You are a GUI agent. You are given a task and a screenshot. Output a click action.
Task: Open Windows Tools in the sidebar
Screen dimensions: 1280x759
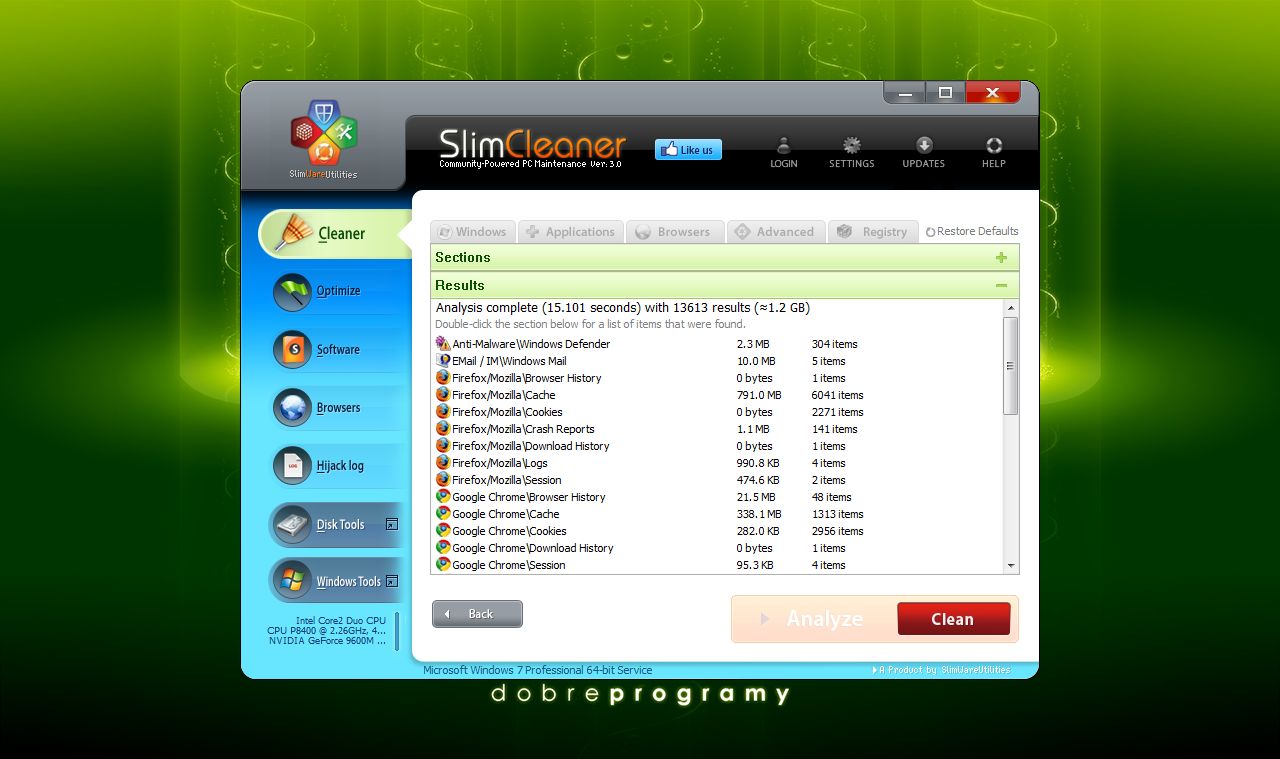point(337,581)
